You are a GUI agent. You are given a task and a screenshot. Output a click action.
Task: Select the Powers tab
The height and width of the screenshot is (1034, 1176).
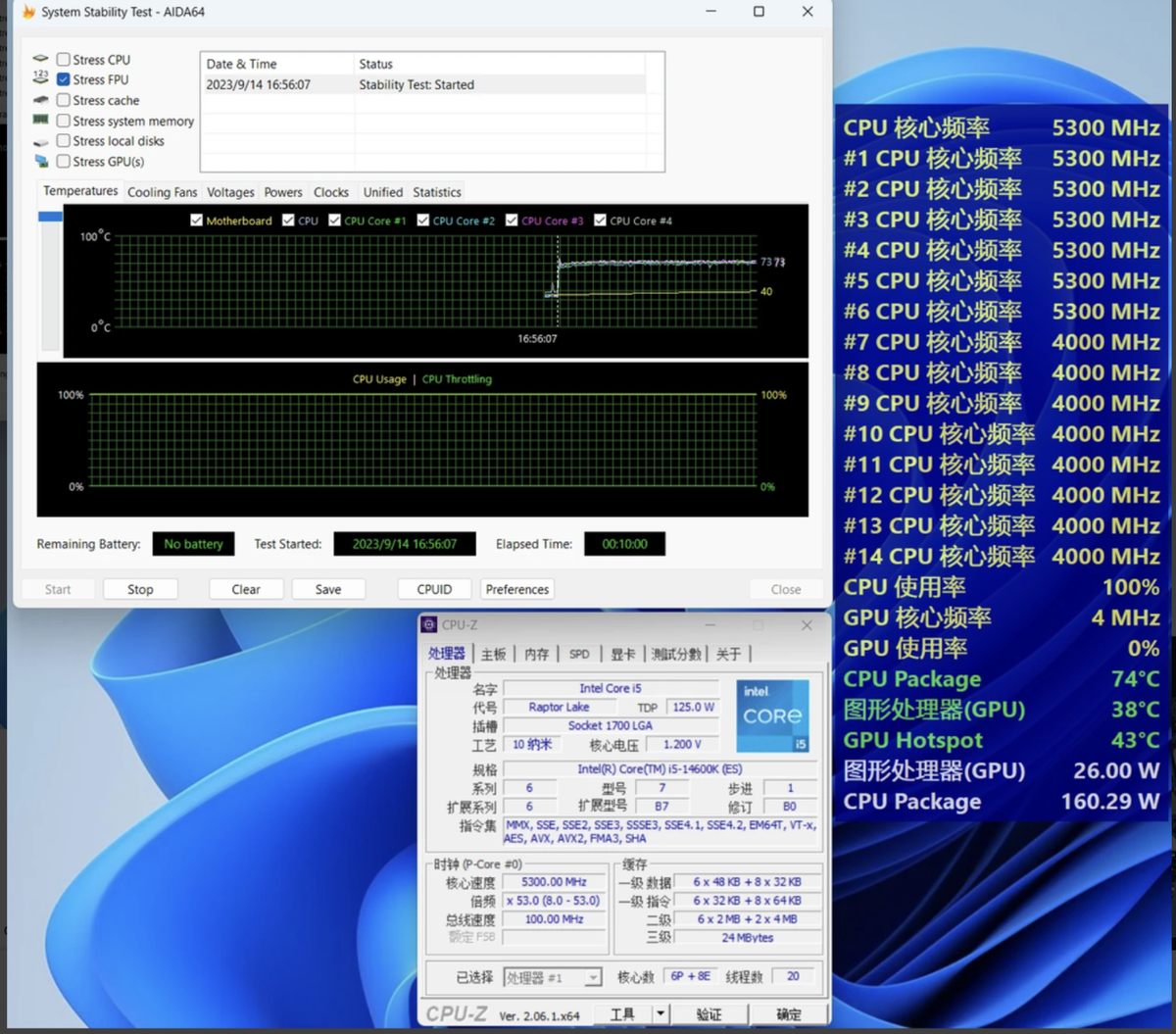click(283, 192)
